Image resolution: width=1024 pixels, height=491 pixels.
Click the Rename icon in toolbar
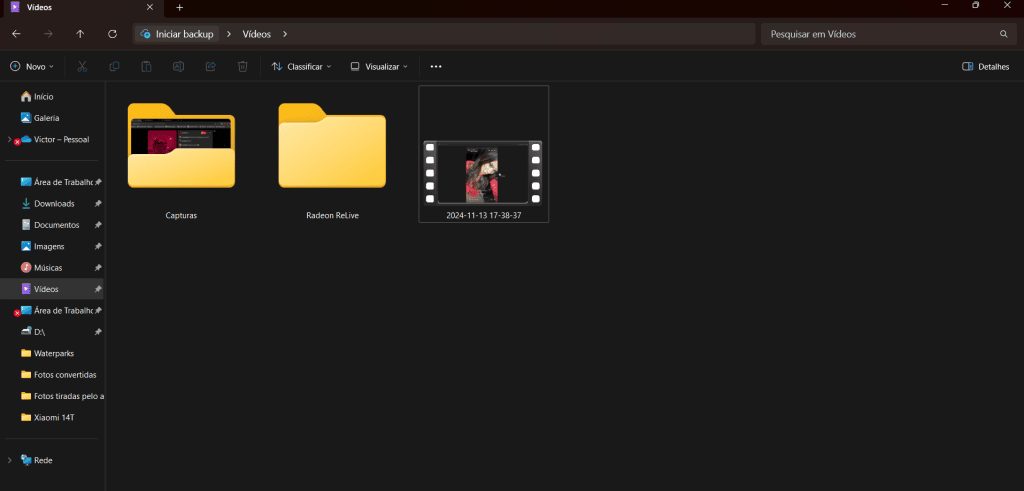tap(178, 67)
